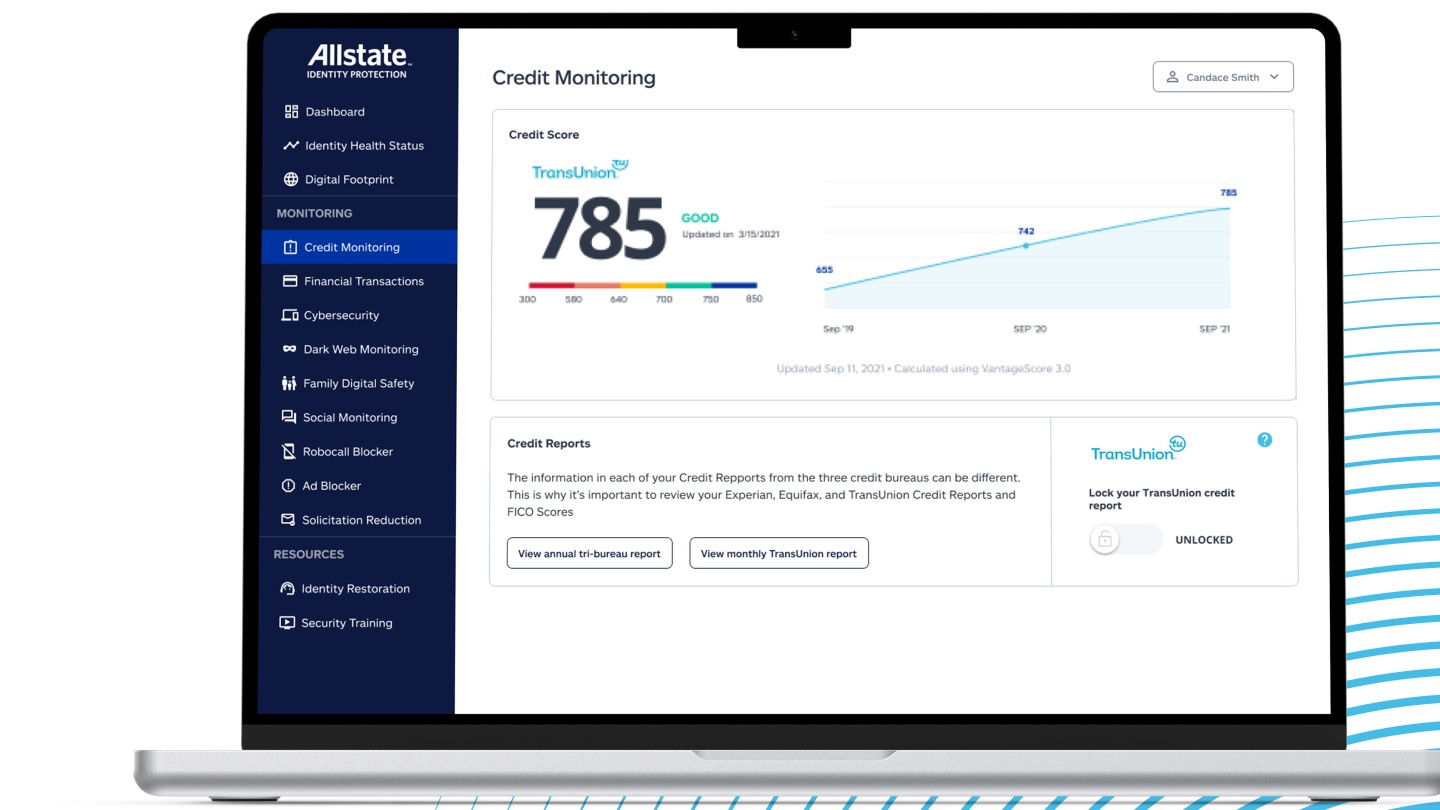
Task: Click the RESOURCES section header
Action: click(309, 554)
